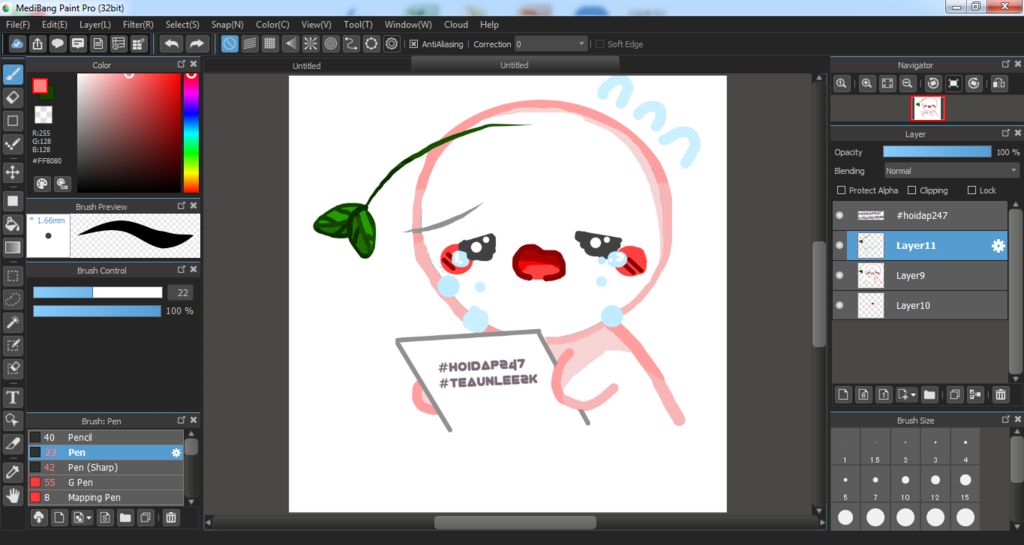
Task: Turn snap off with the blue circle icon
Action: tap(229, 44)
